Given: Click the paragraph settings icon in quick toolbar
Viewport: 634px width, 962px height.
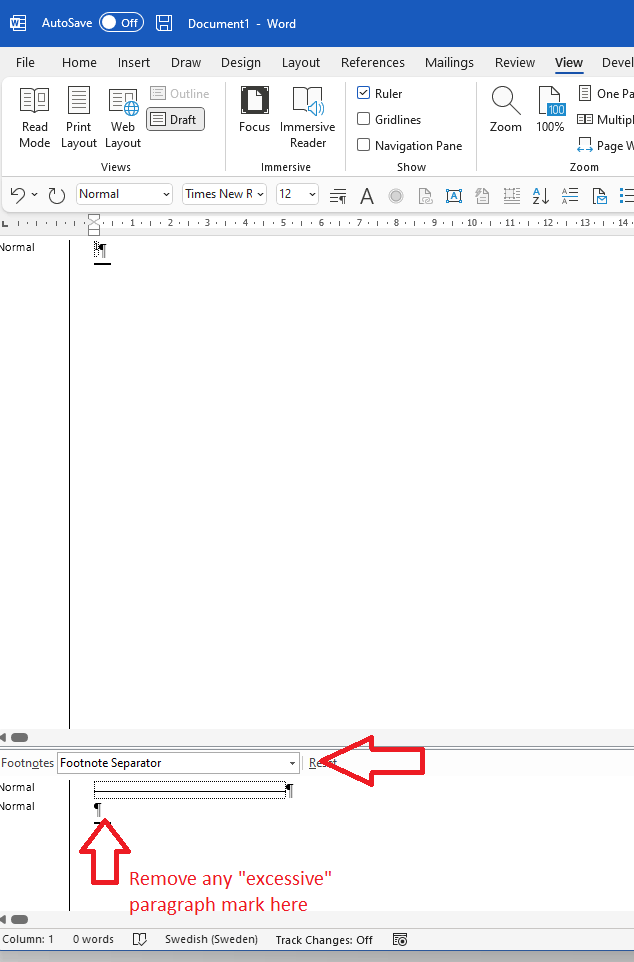Looking at the screenshot, I should 338,196.
